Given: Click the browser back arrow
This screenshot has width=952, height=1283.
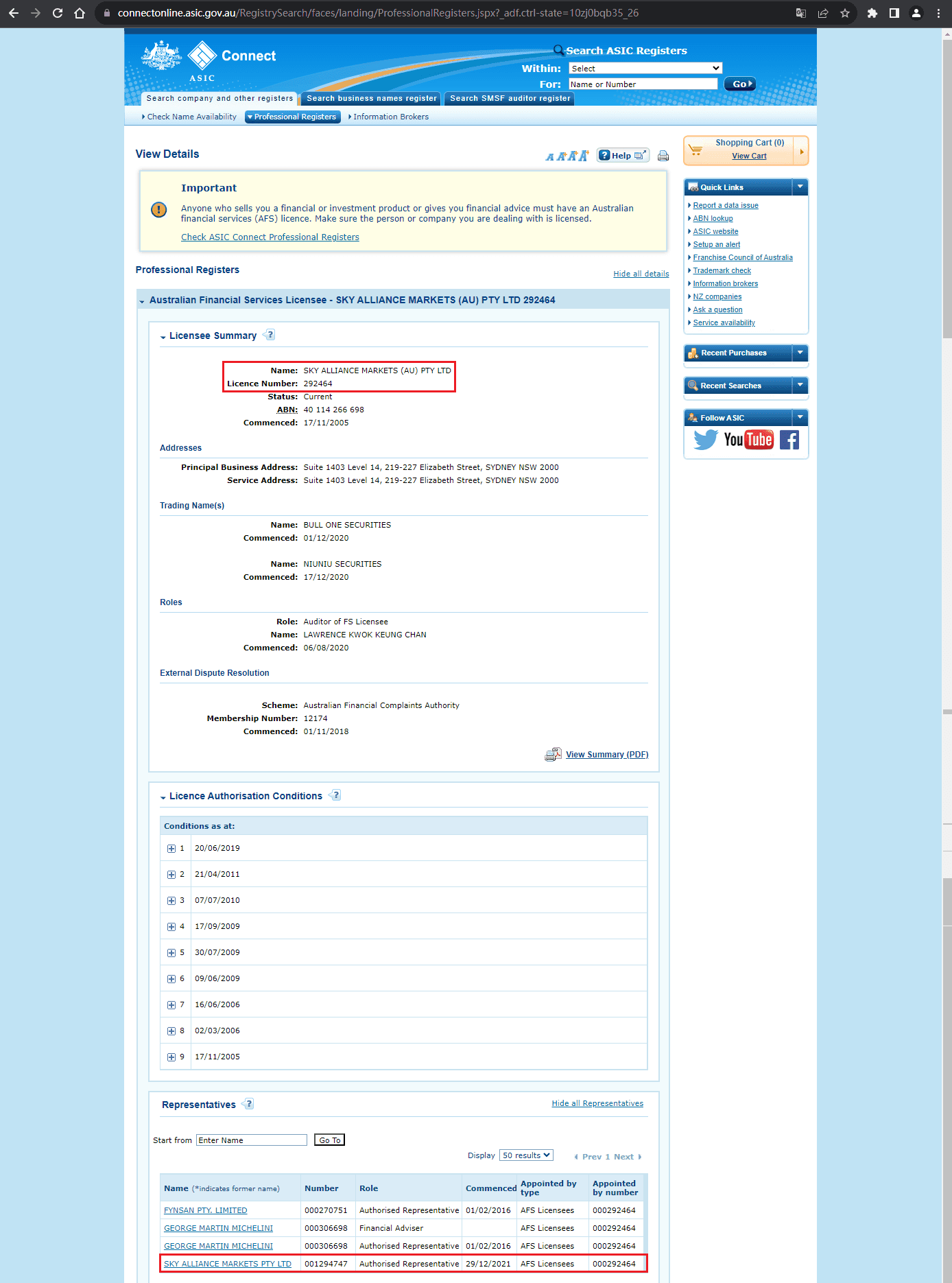Looking at the screenshot, I should [14, 13].
